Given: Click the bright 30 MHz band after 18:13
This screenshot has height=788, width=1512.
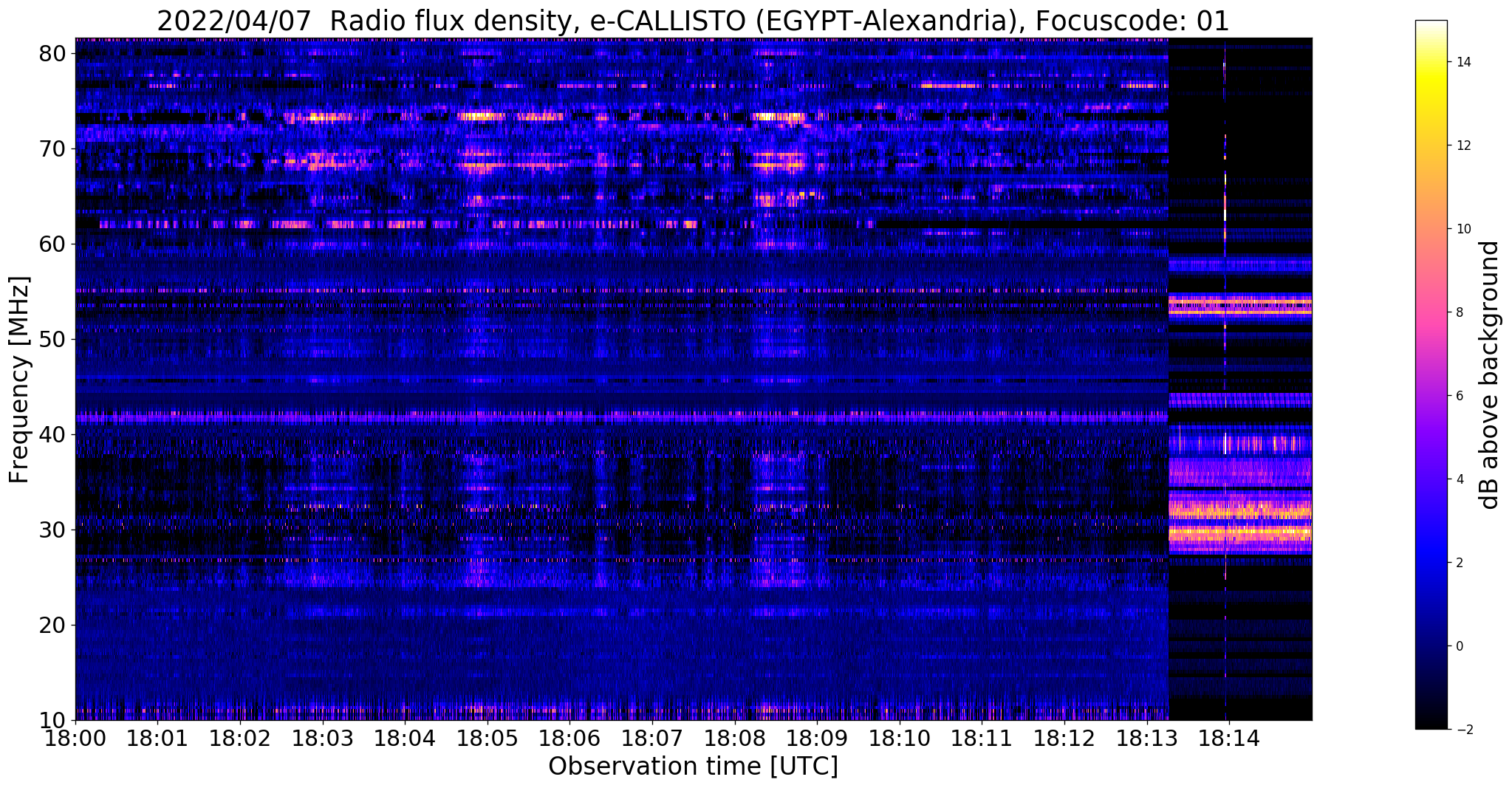Looking at the screenshot, I should (x=1240, y=532).
